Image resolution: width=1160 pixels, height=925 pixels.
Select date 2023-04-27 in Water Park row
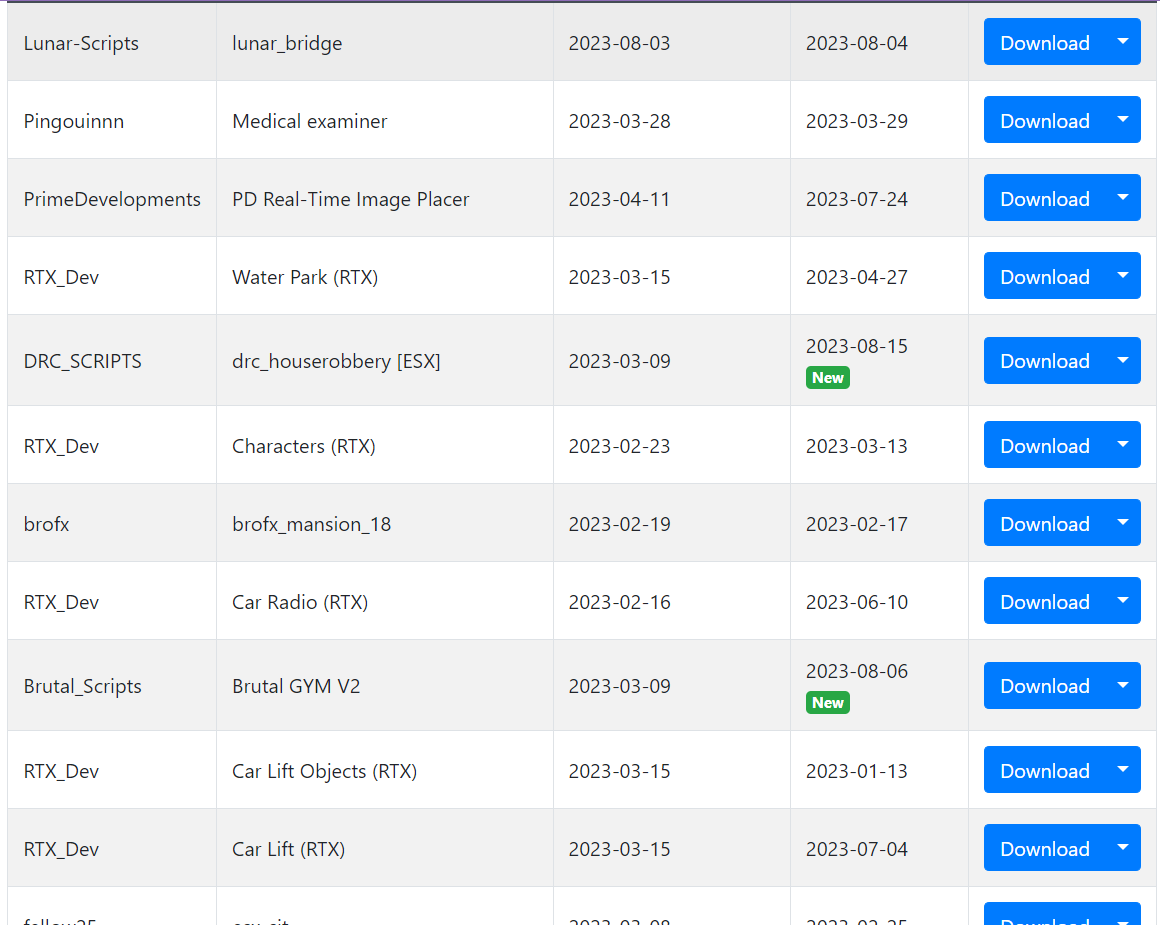click(x=857, y=277)
